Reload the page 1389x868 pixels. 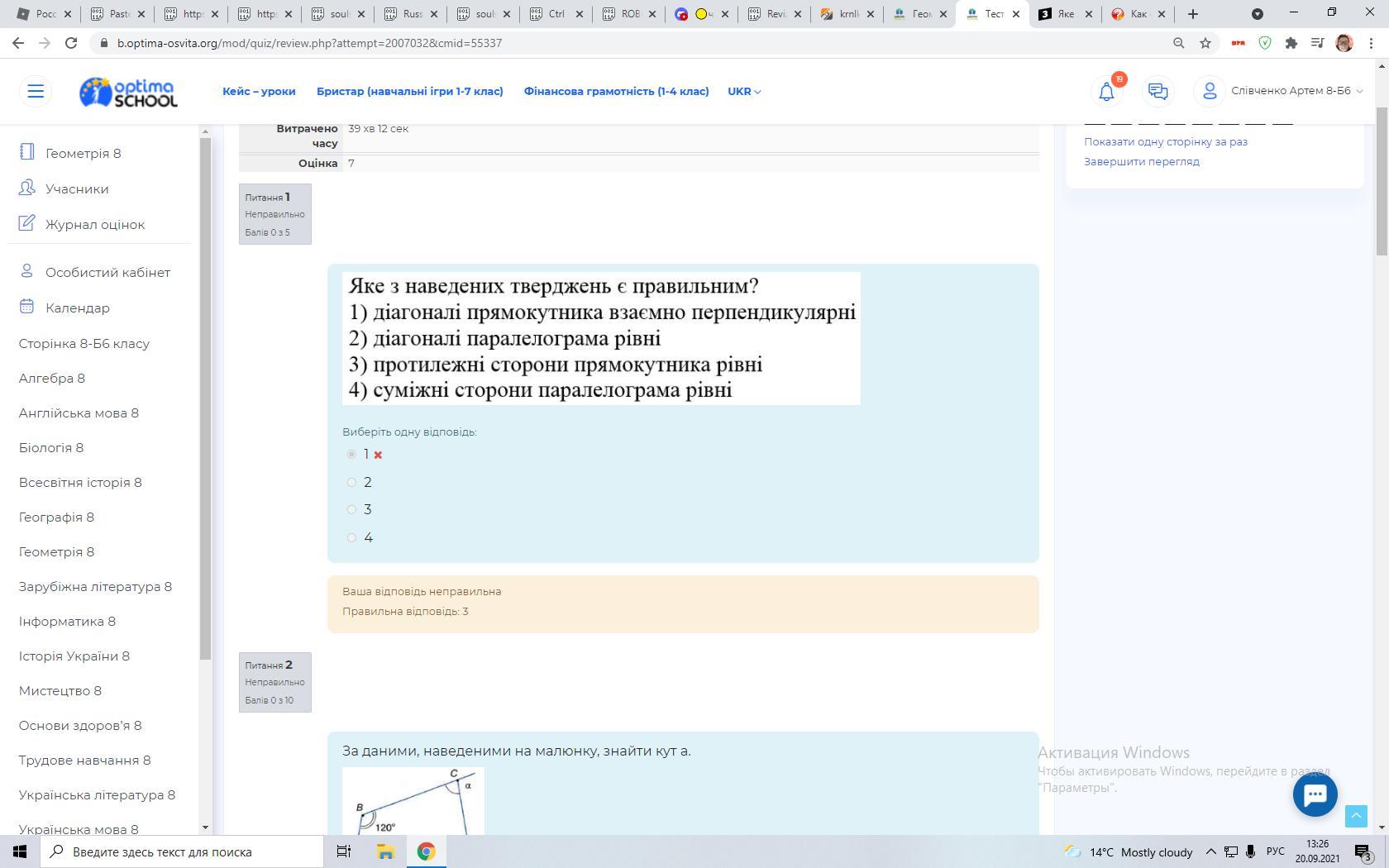[71, 43]
